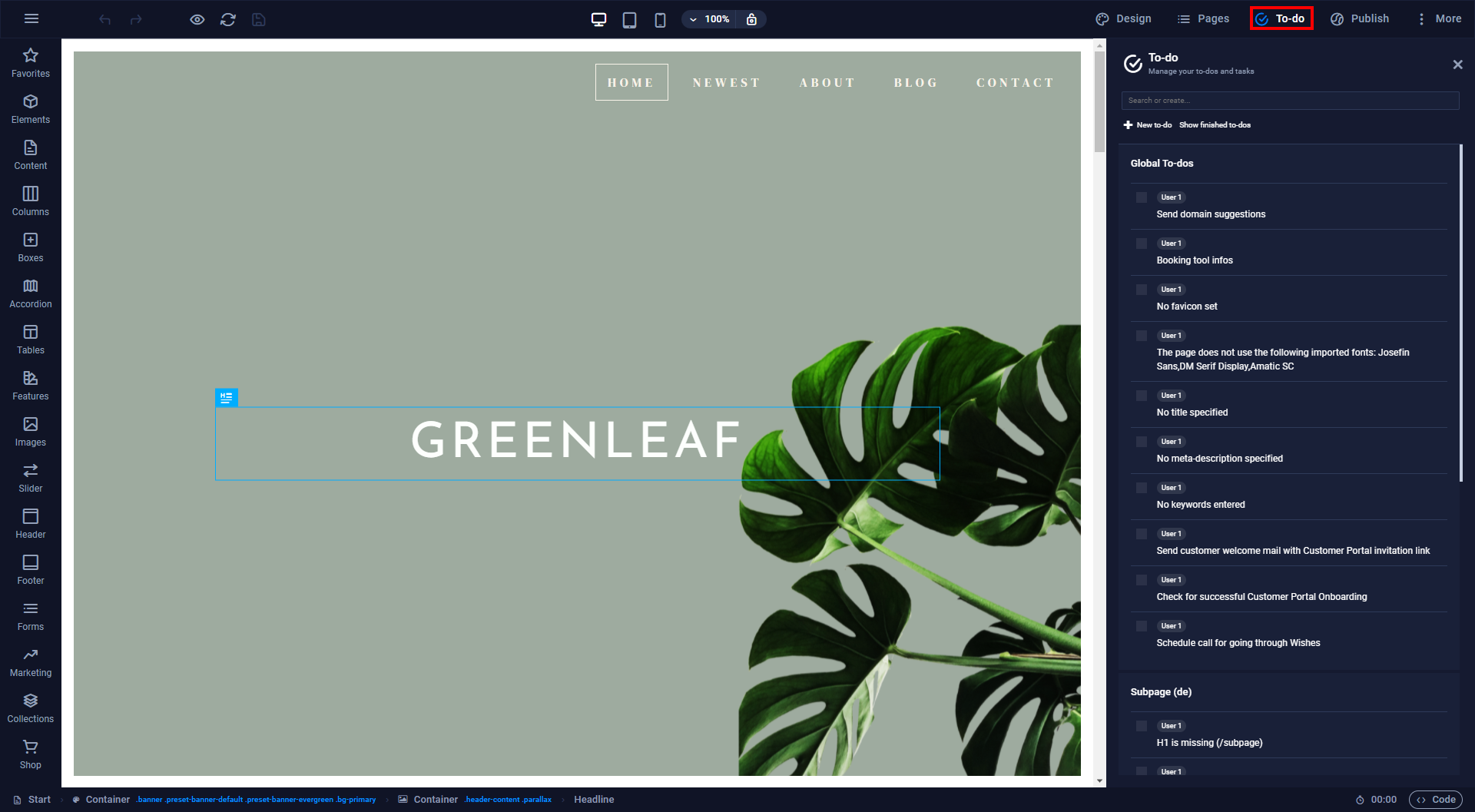Check off 'Send domain suggestions' to-do
This screenshot has height=812, width=1475.
1142,197
